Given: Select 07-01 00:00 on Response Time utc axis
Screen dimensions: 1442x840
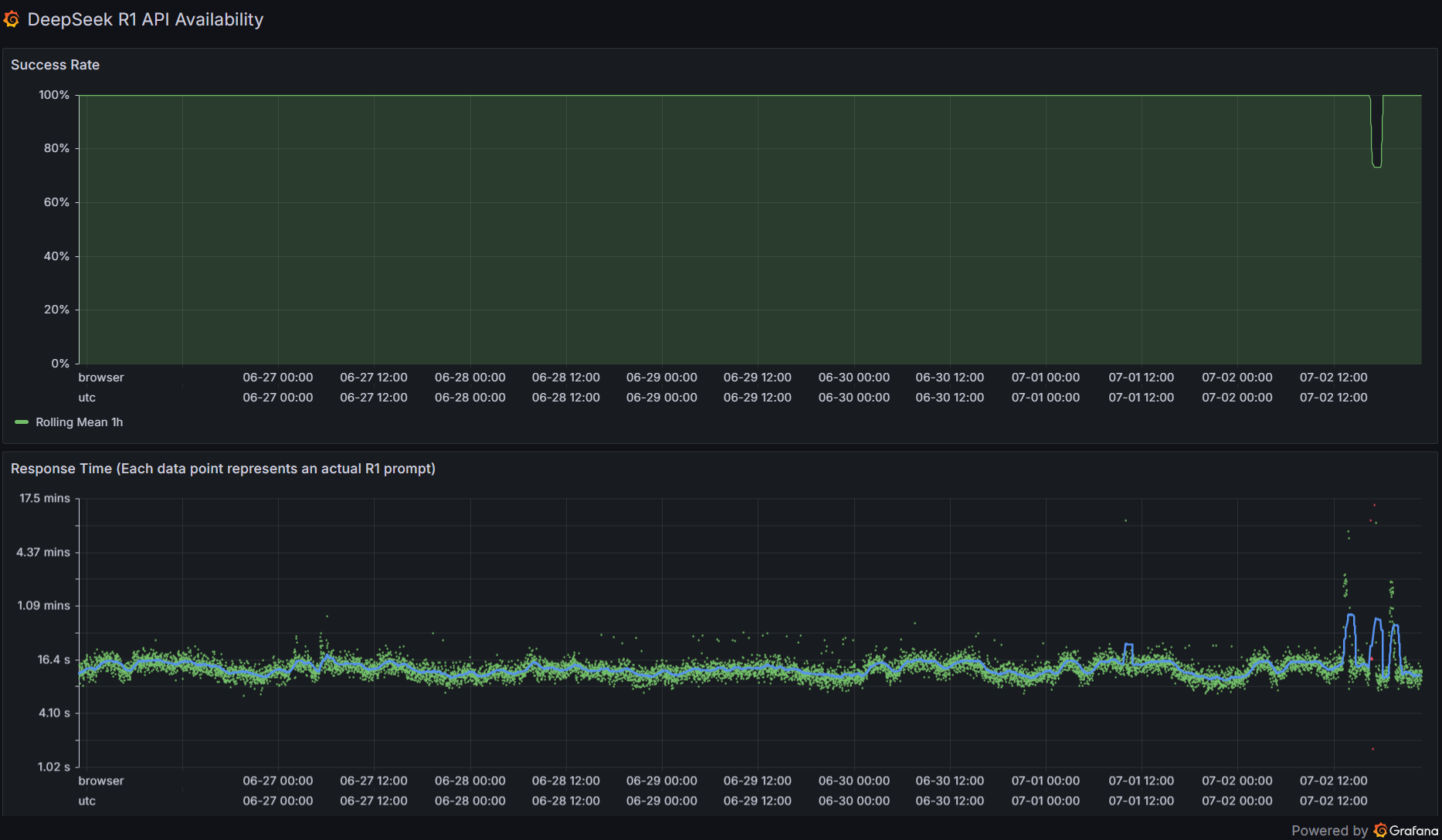Looking at the screenshot, I should (x=1046, y=801).
